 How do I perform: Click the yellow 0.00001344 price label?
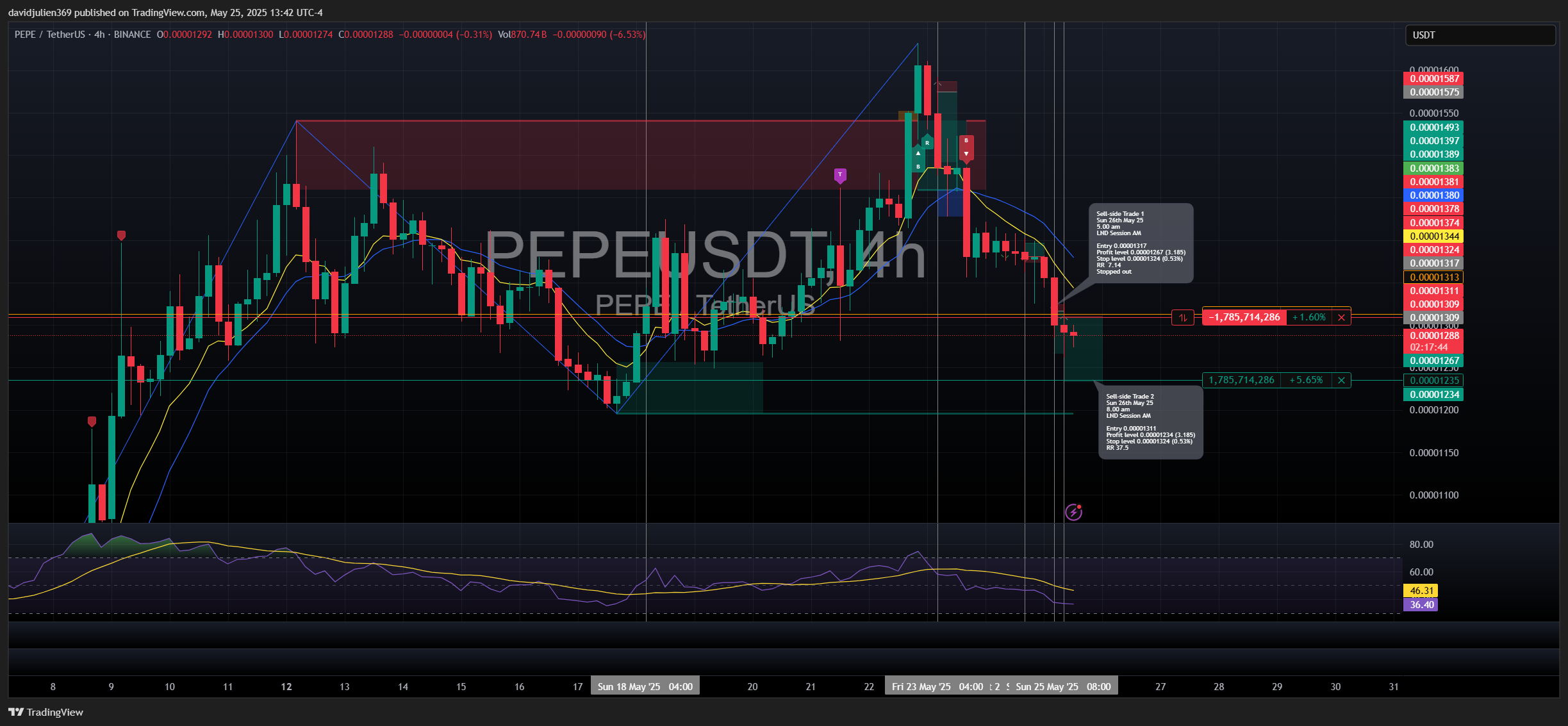tap(1434, 236)
